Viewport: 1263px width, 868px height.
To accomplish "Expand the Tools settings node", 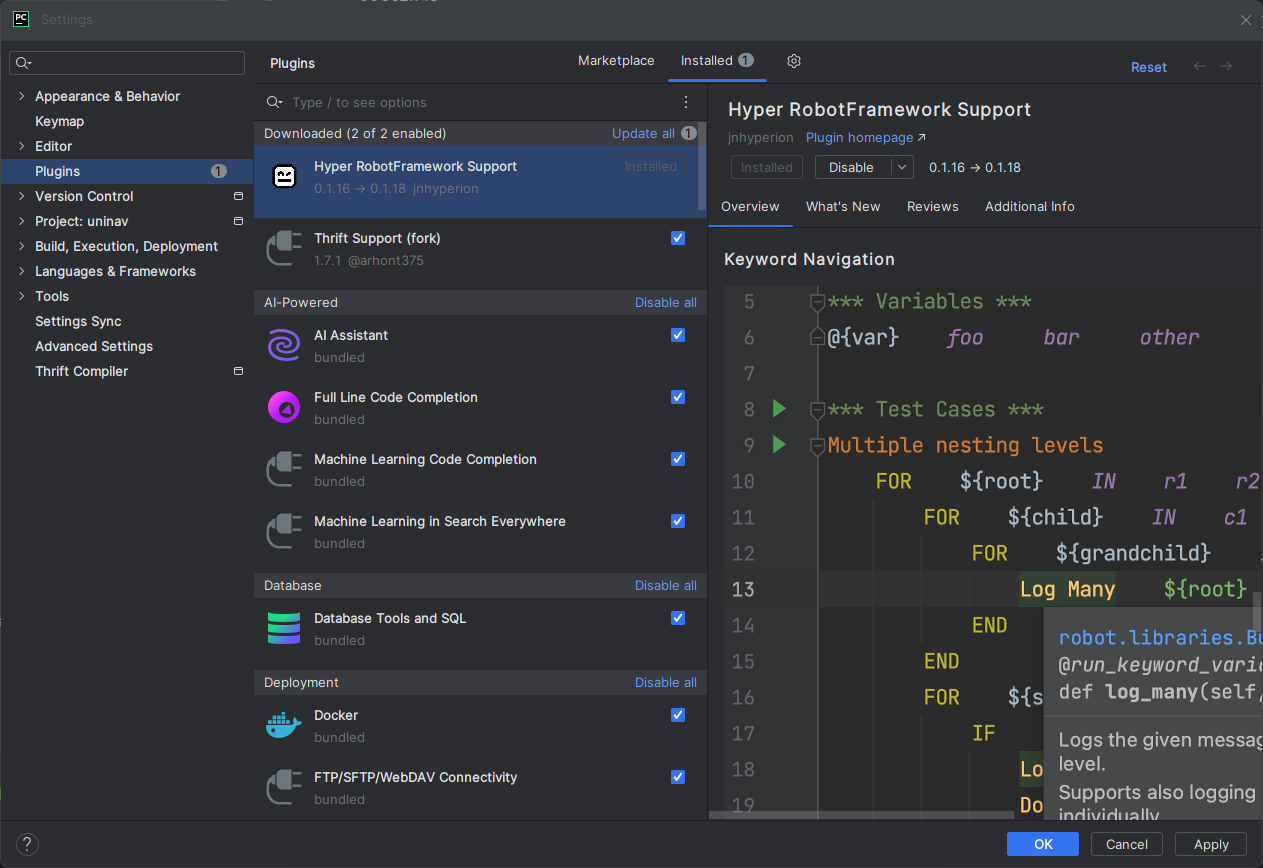I will (22, 296).
